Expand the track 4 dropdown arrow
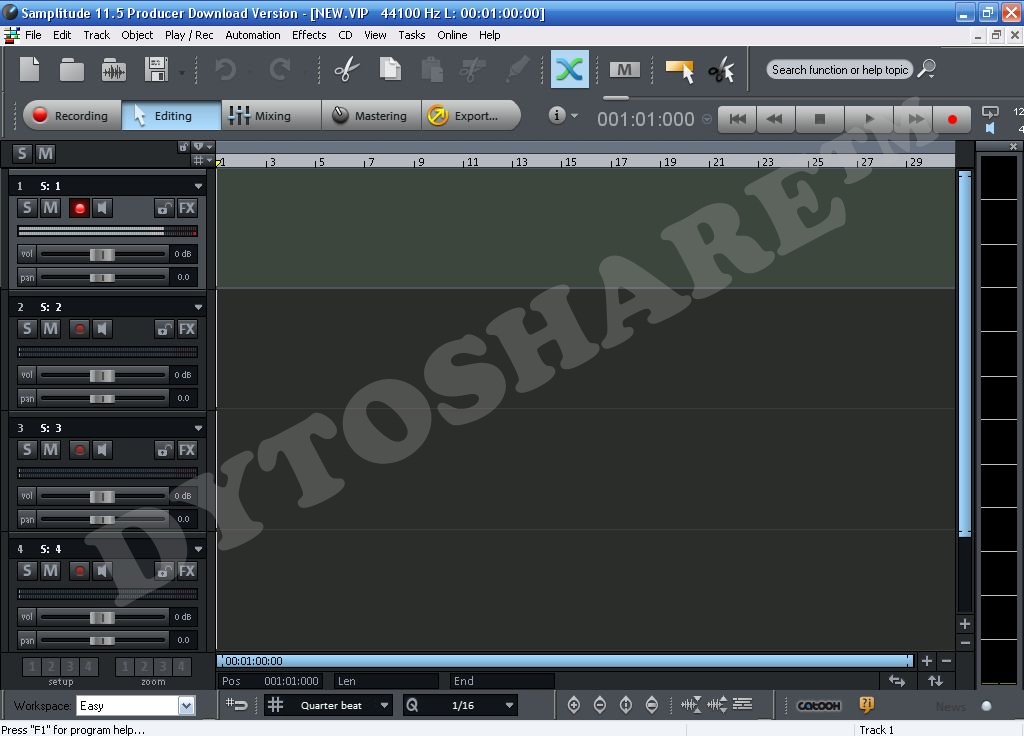 coord(198,549)
